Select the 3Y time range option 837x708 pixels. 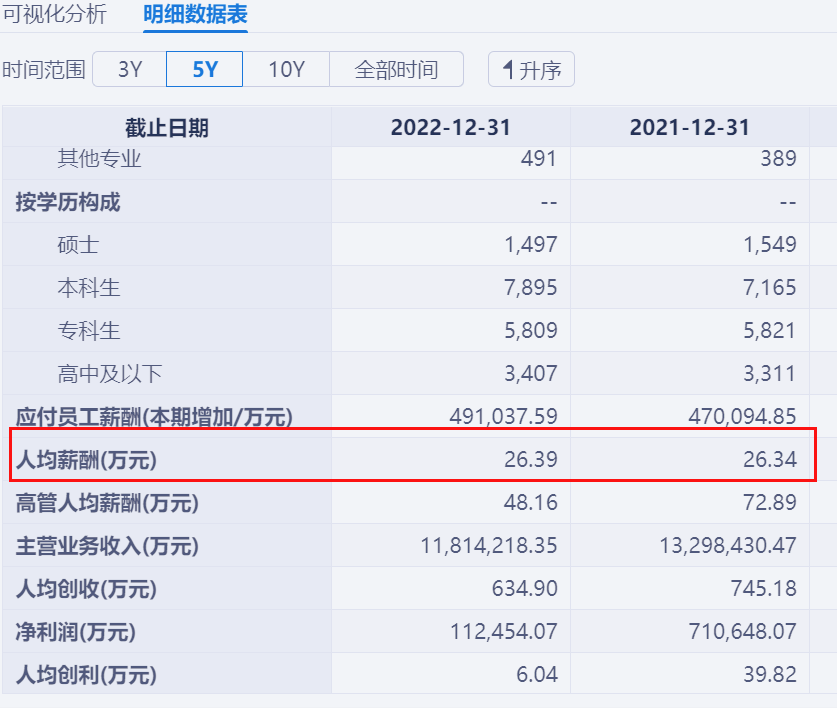pos(128,69)
